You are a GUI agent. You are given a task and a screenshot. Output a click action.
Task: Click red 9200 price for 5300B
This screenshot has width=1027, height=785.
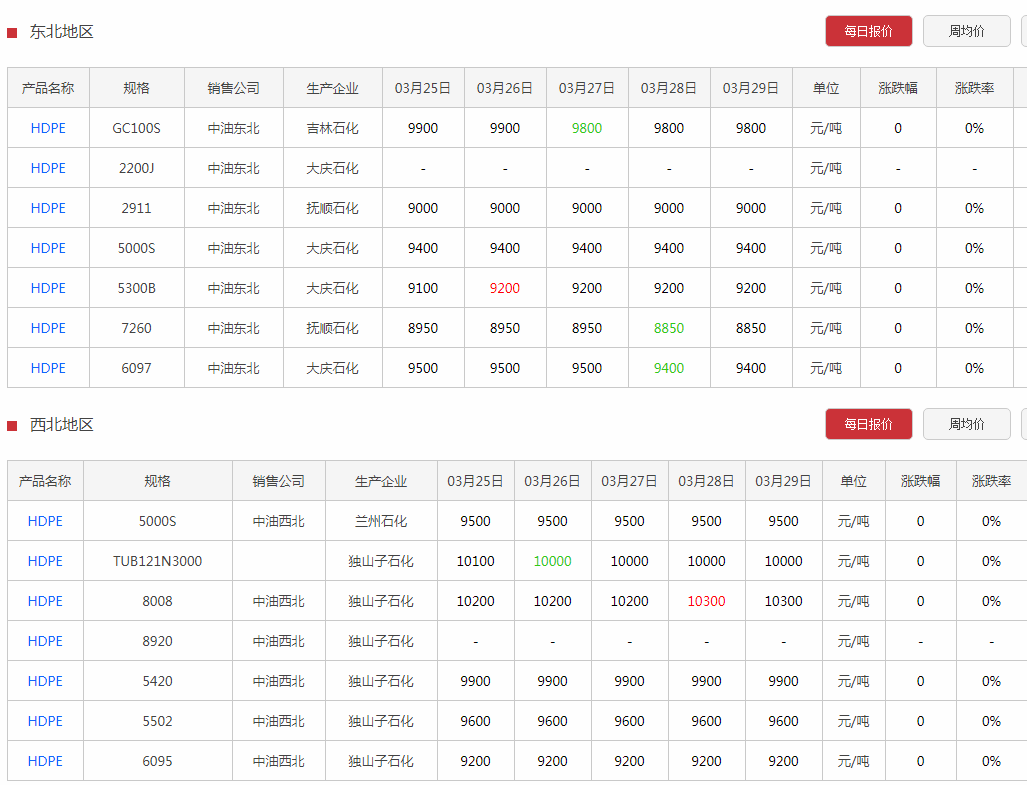[505, 288]
